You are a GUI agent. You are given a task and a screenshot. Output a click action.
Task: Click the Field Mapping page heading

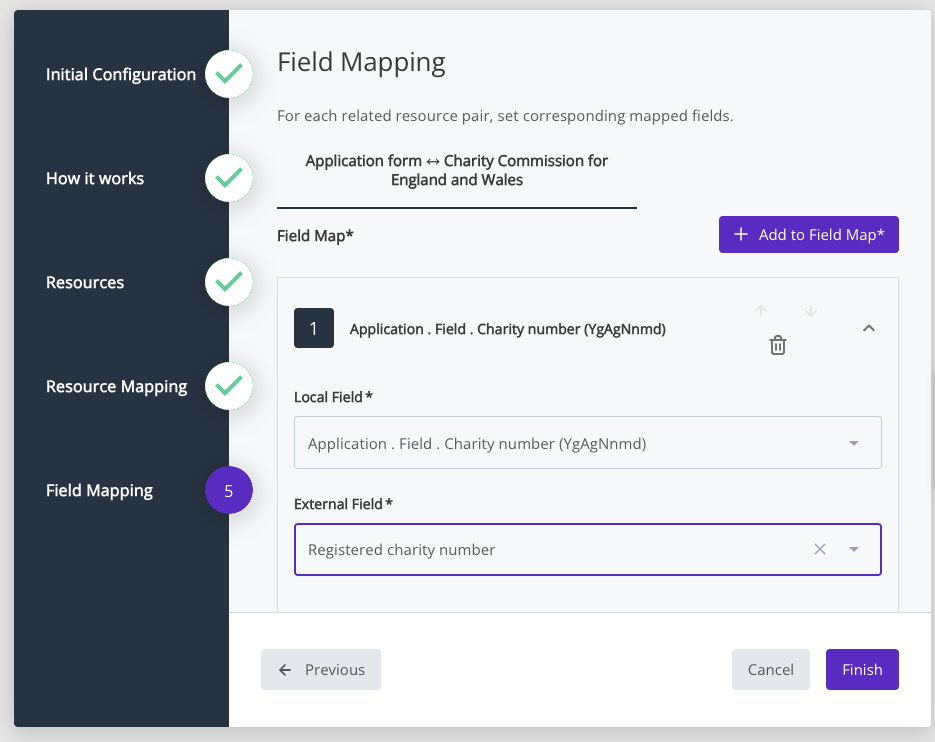click(x=361, y=63)
